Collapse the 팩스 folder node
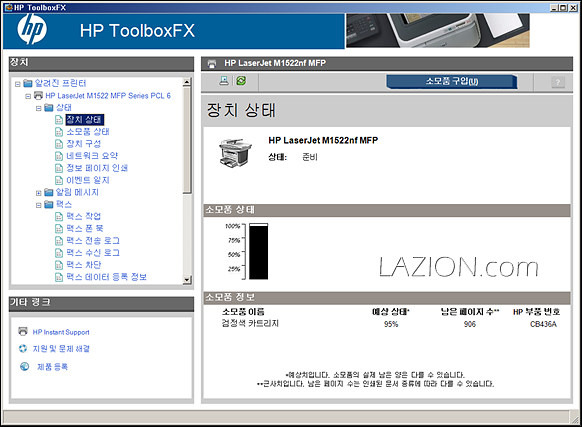This screenshot has height=427, width=582. (39, 205)
